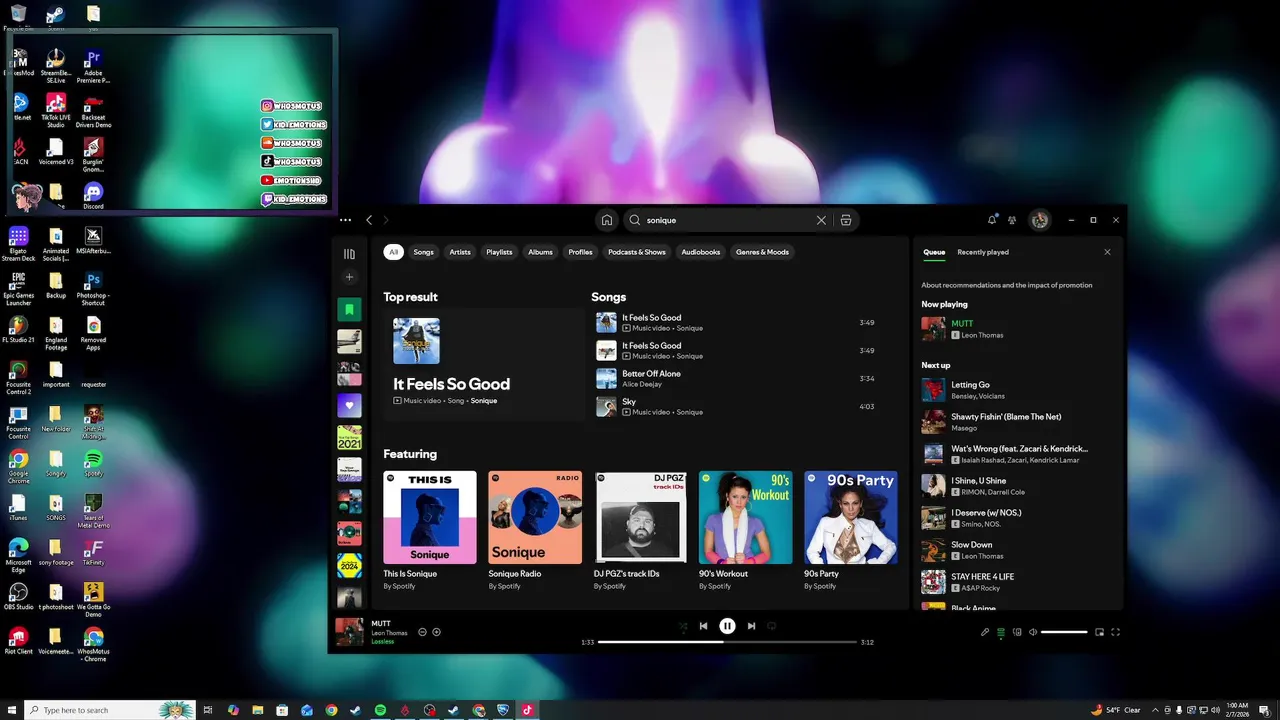Expand Your Library sidebar icon

tap(349, 254)
